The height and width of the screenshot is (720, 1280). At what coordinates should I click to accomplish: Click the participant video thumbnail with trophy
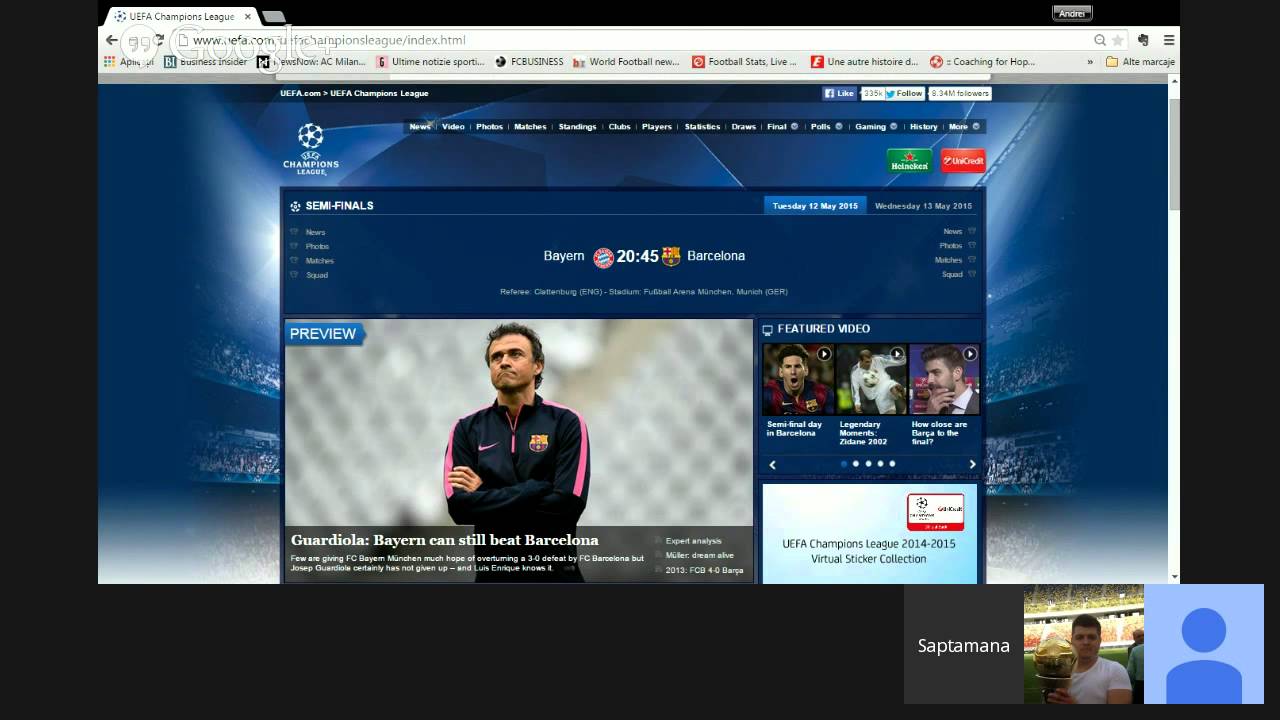1083,645
